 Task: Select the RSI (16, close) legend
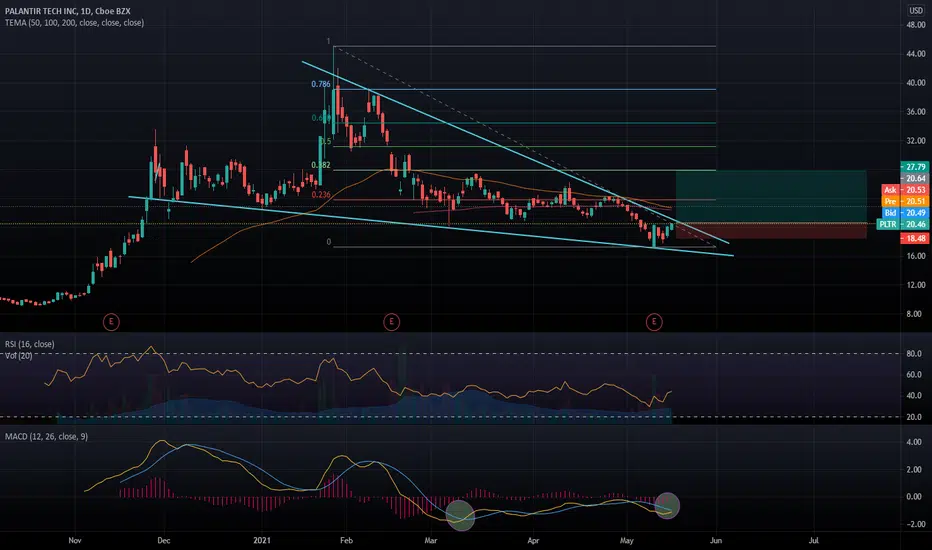(30, 344)
